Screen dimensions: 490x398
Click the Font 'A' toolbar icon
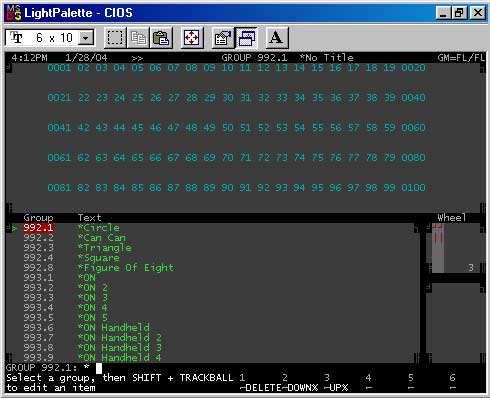pyautogui.click(x=276, y=38)
